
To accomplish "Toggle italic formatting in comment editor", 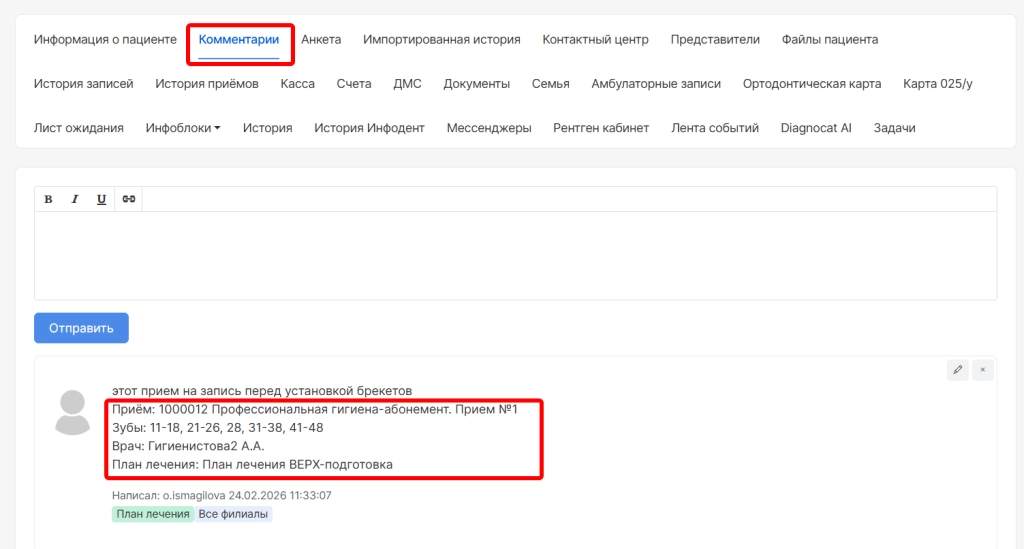I will coord(75,199).
